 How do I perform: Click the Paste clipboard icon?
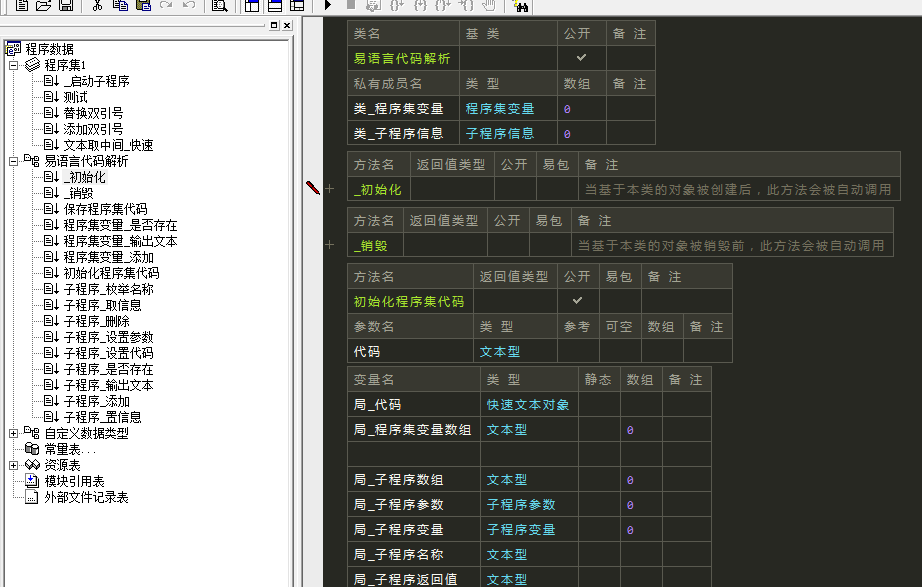(143, 5)
